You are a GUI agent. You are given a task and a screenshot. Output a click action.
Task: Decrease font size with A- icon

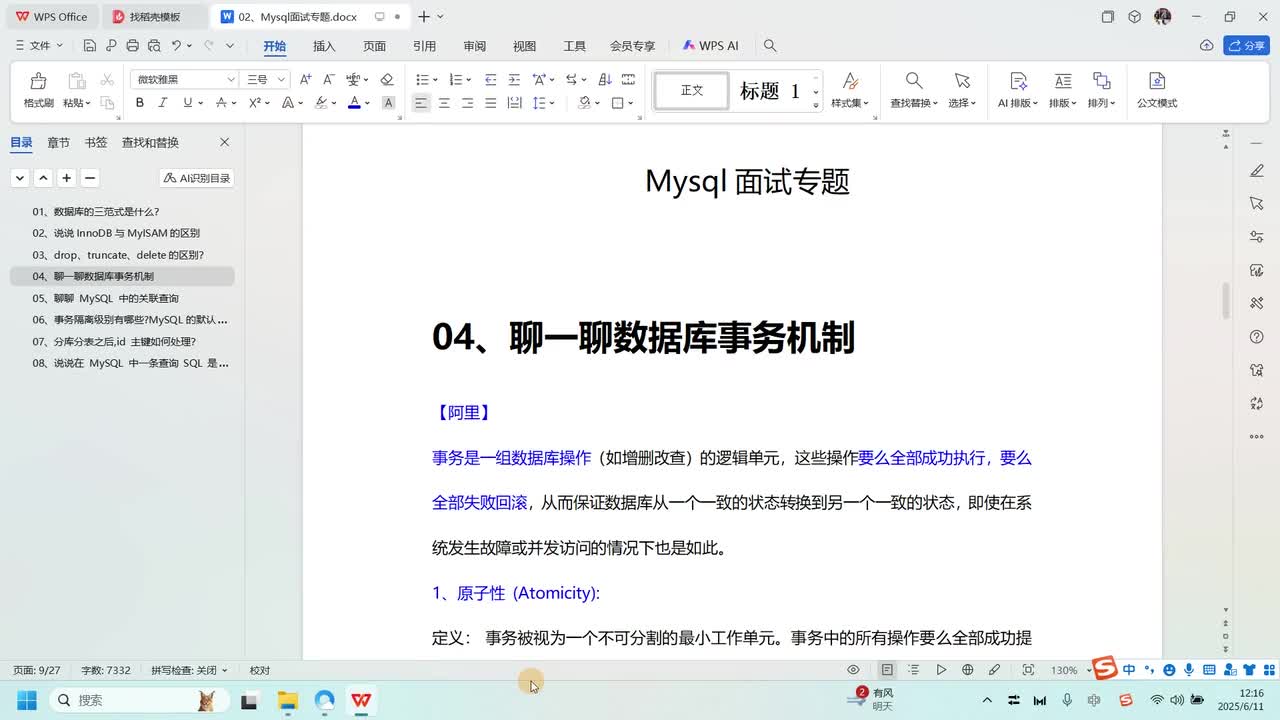pos(328,79)
